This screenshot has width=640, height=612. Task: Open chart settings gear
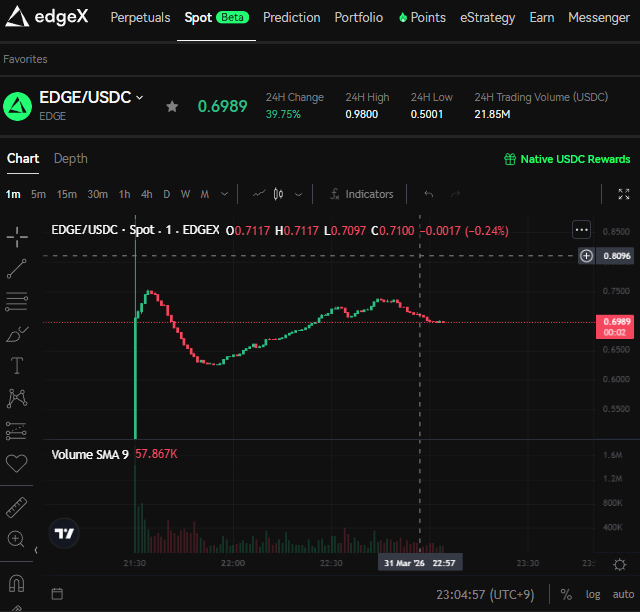pyautogui.click(x=620, y=565)
